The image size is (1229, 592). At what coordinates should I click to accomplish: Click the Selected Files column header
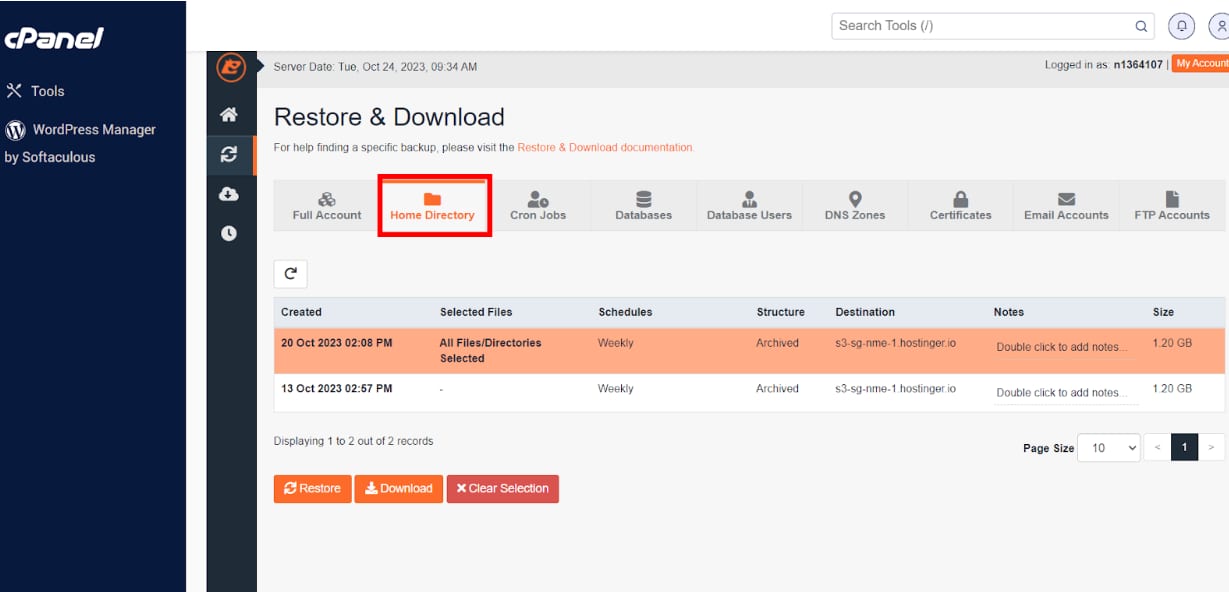click(x=476, y=312)
